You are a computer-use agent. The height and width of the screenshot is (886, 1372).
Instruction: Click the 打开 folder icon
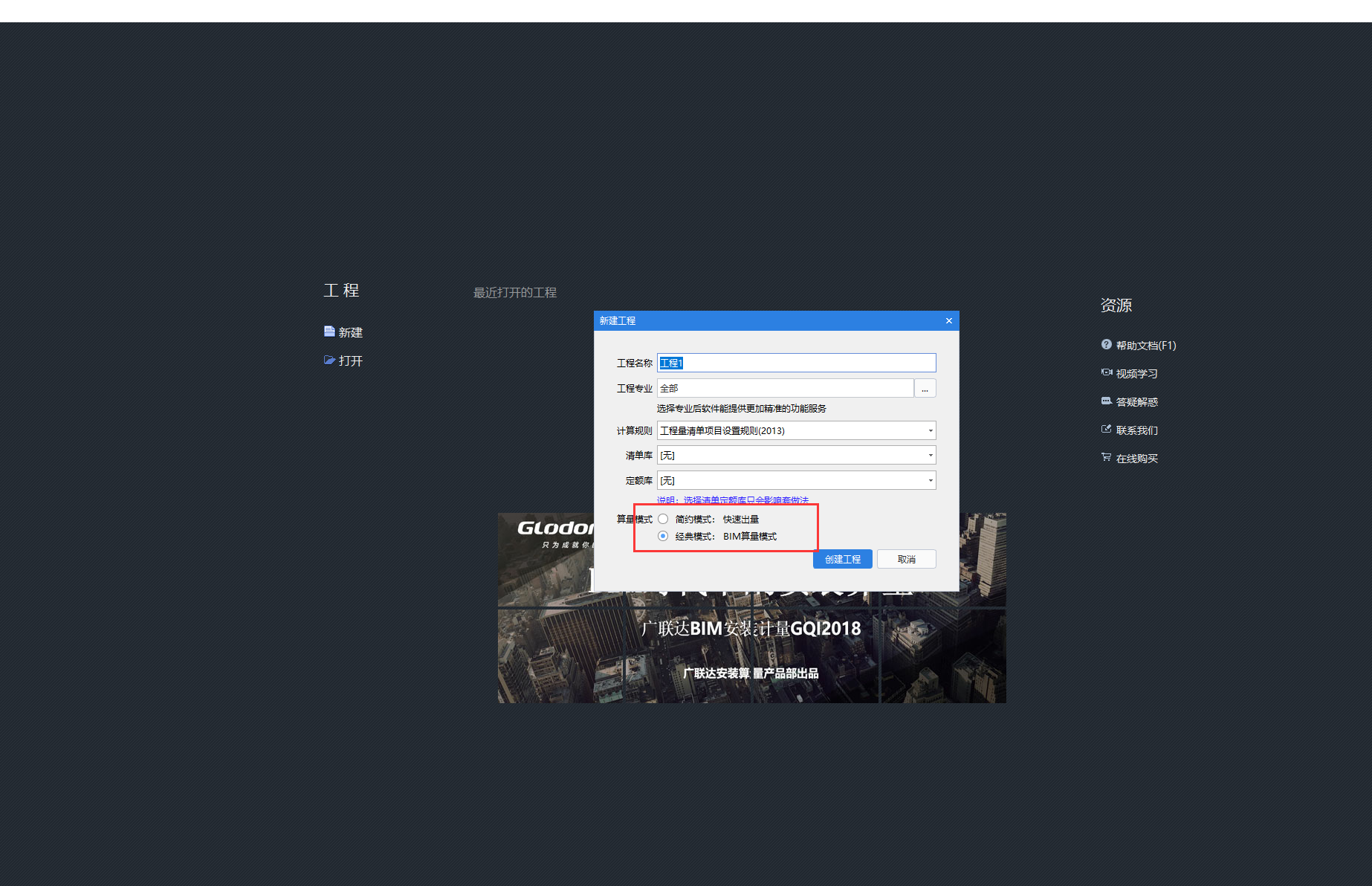(x=329, y=360)
